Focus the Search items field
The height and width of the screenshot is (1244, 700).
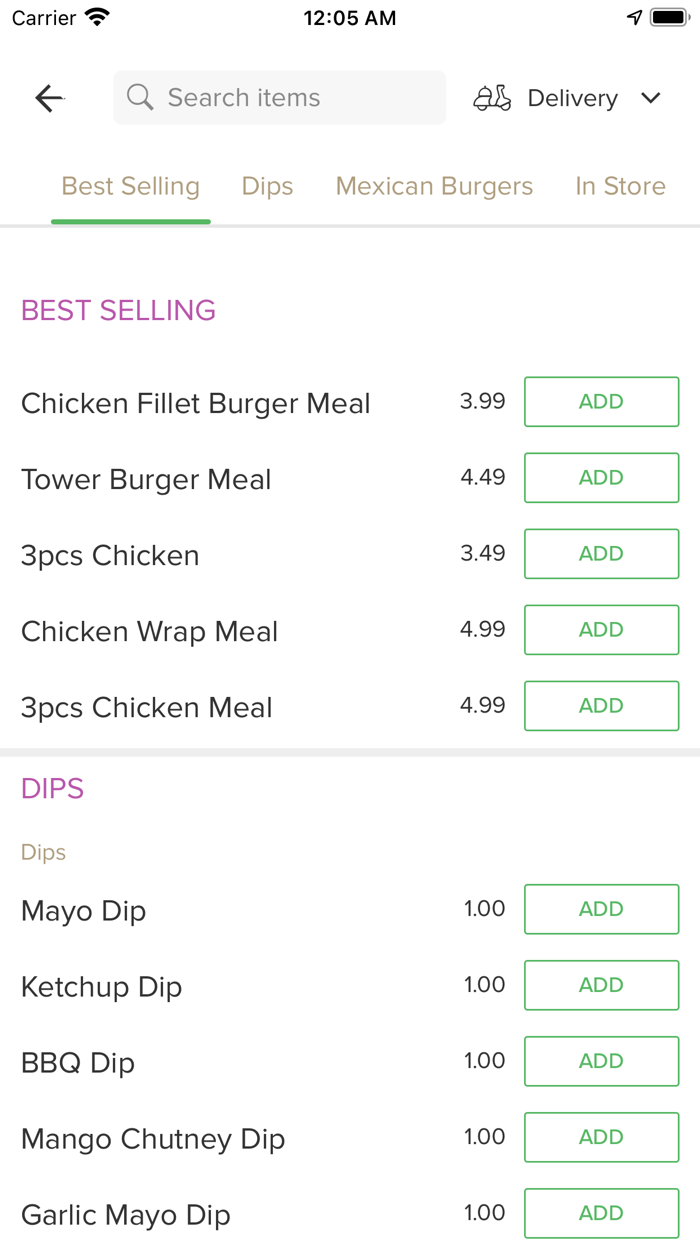click(290, 98)
